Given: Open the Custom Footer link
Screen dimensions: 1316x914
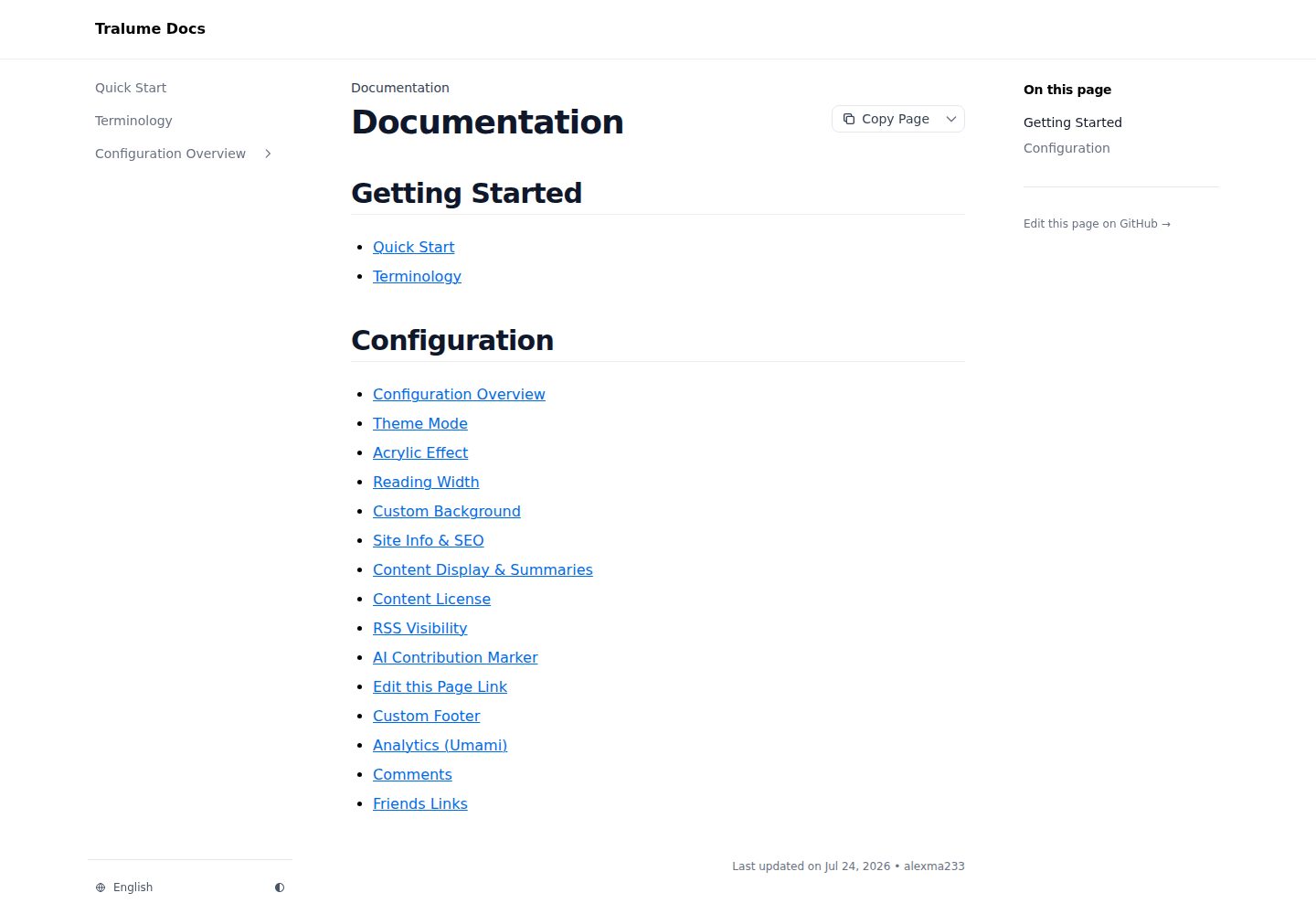Looking at the screenshot, I should pos(427,716).
